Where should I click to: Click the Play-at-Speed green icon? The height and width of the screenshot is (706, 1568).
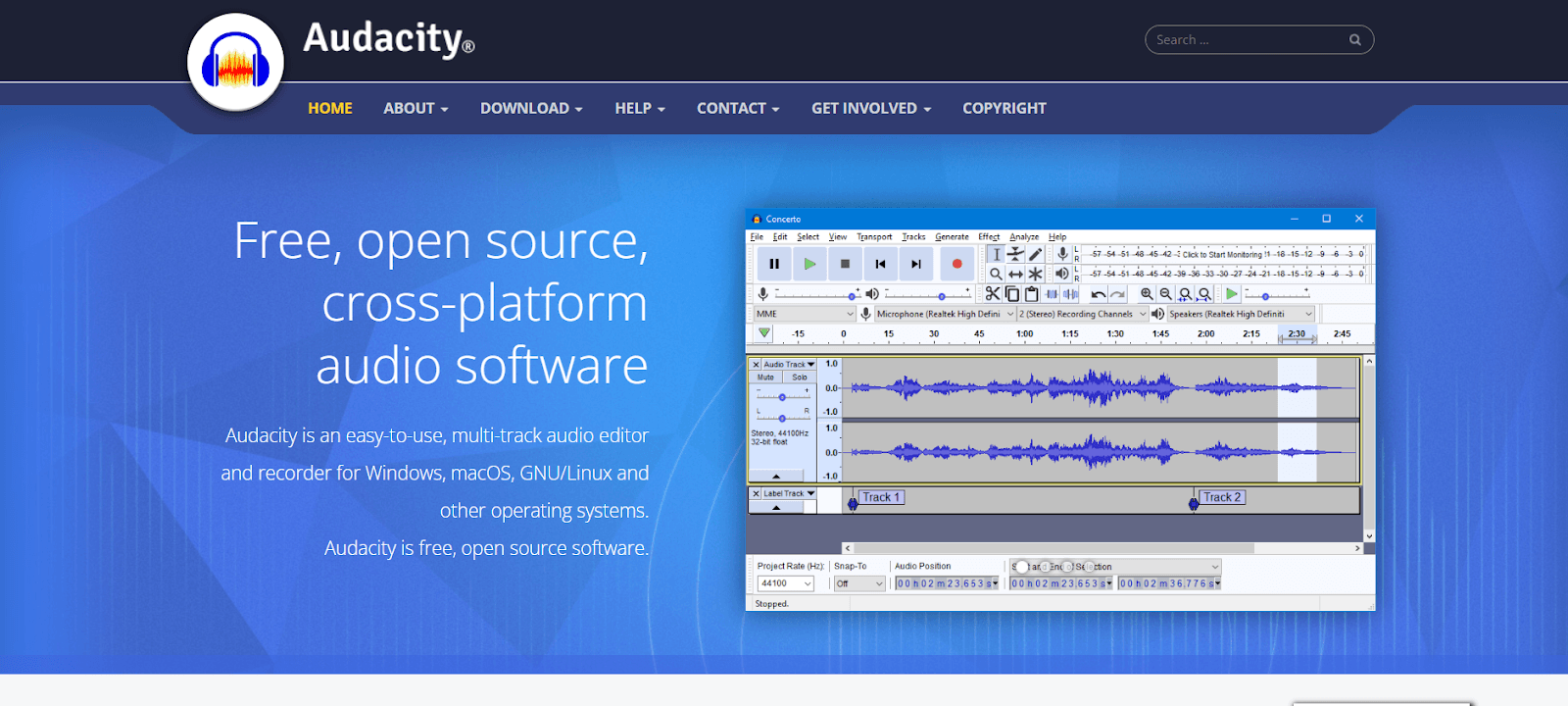coord(1232,294)
